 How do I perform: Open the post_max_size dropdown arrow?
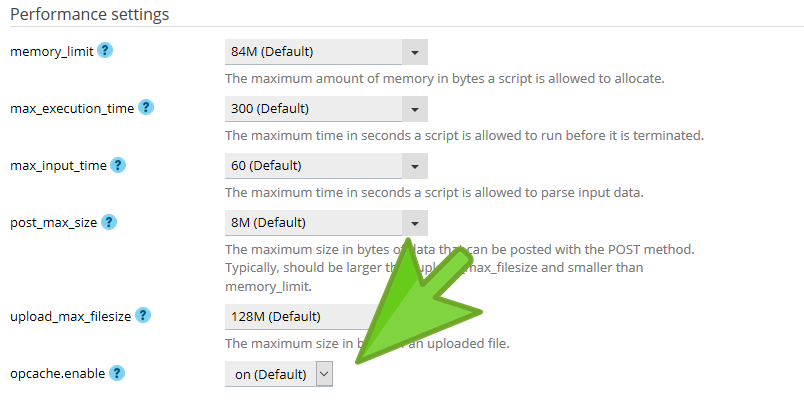coord(414,222)
